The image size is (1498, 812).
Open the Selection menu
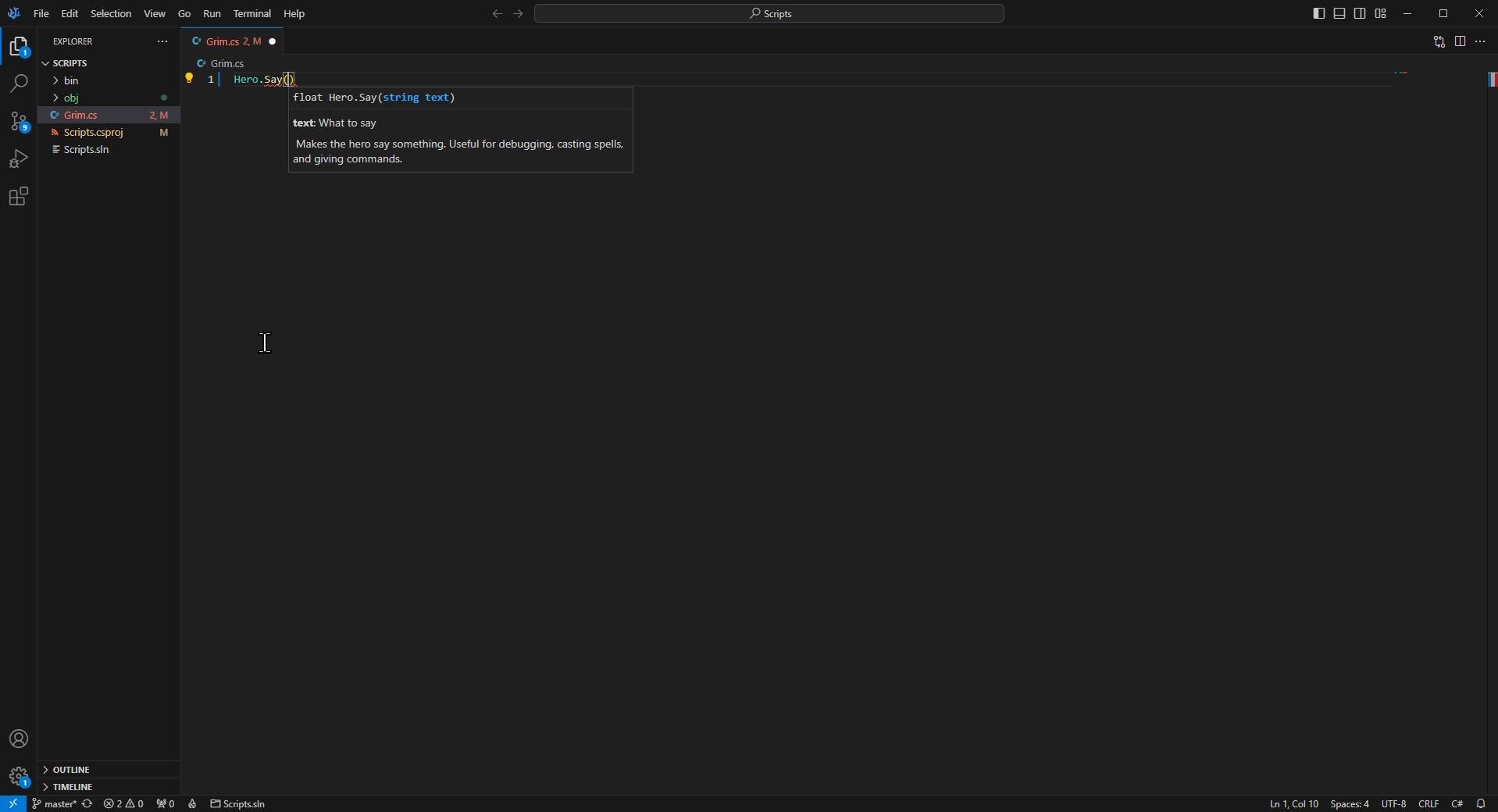(111, 13)
